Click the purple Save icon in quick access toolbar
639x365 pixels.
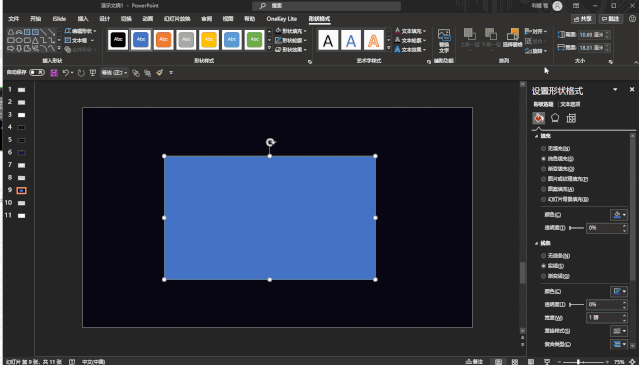54,73
